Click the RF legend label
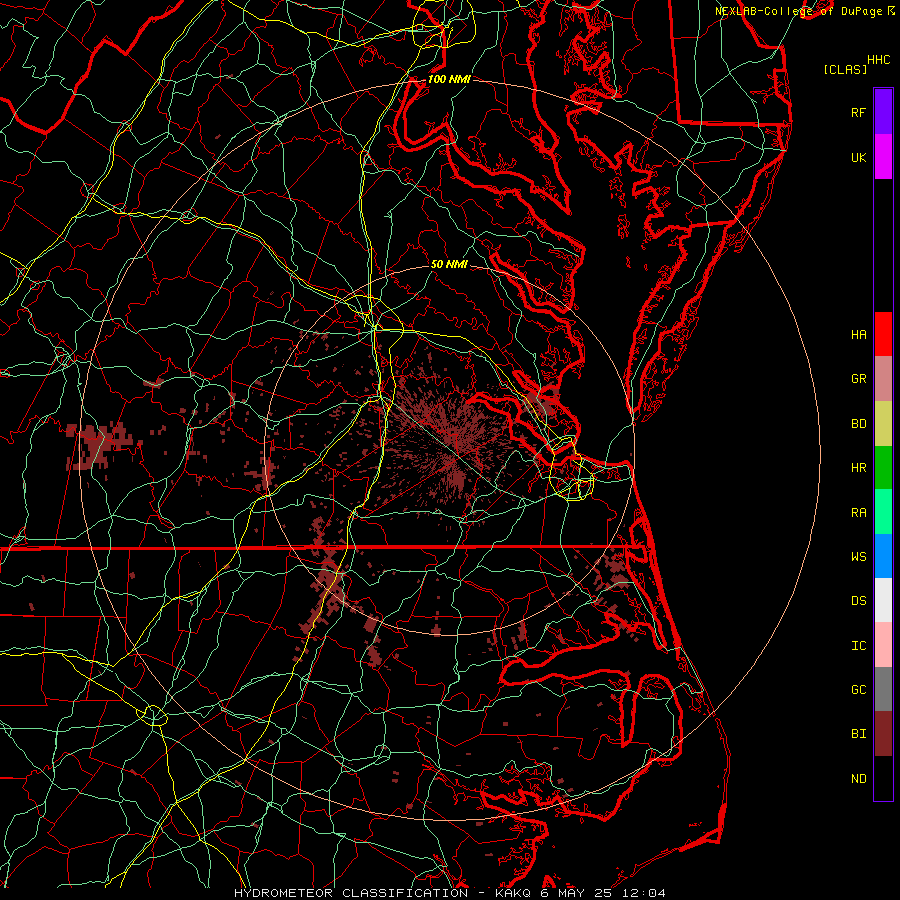 tap(858, 112)
